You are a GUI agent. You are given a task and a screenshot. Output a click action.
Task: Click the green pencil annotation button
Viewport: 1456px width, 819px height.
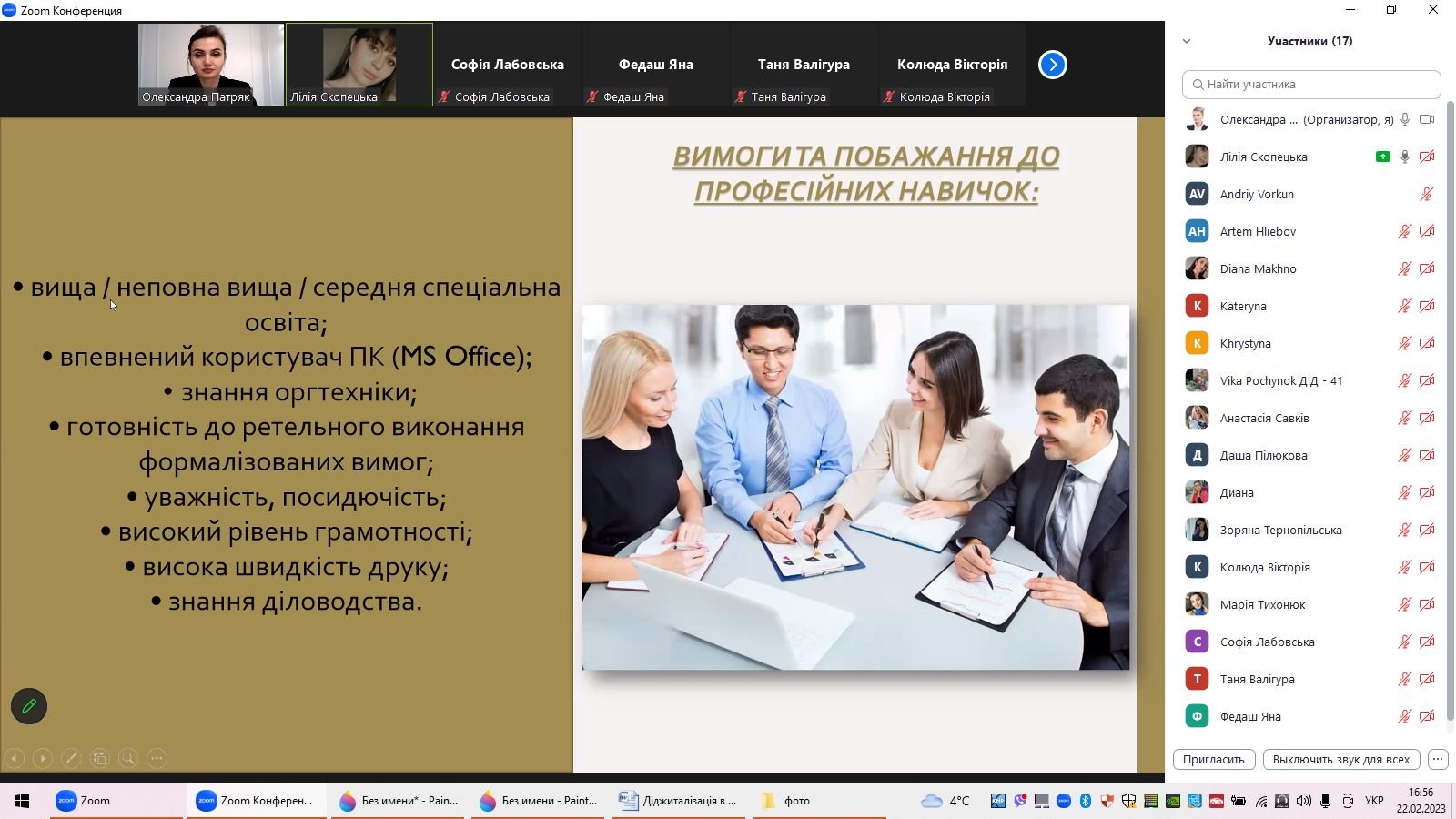click(29, 706)
